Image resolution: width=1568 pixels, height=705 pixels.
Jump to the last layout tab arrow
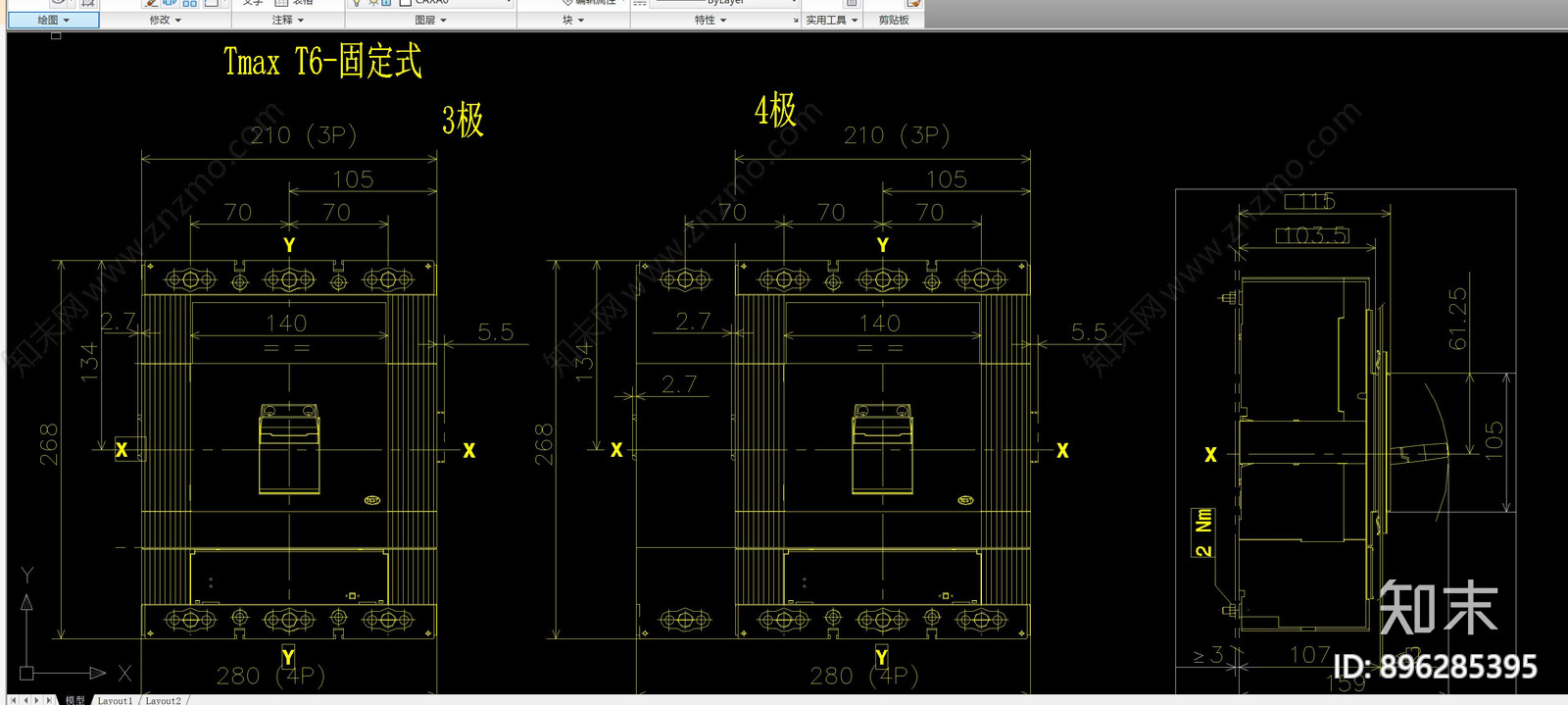point(49,700)
